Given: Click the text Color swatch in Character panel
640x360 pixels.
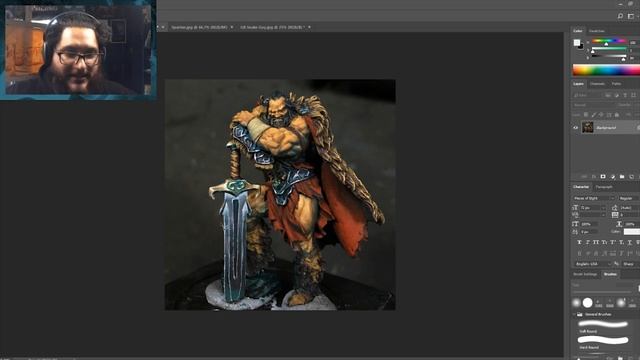Looking at the screenshot, I should (632, 232).
